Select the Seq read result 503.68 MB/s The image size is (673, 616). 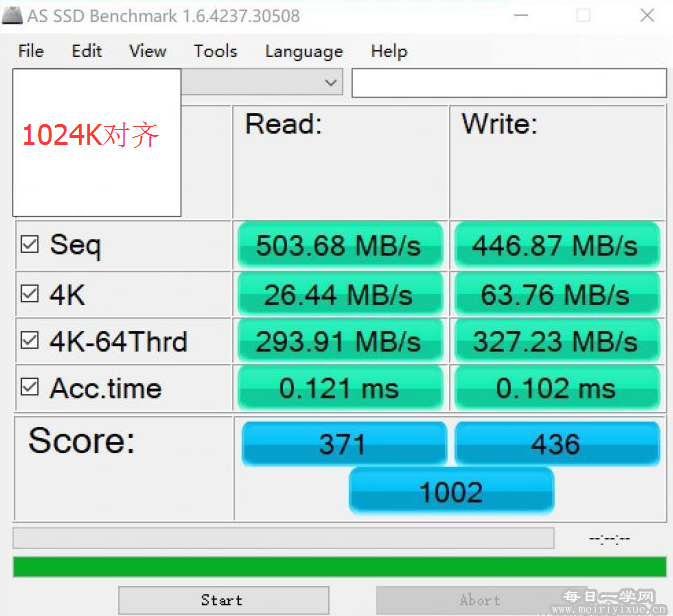[x=340, y=245]
